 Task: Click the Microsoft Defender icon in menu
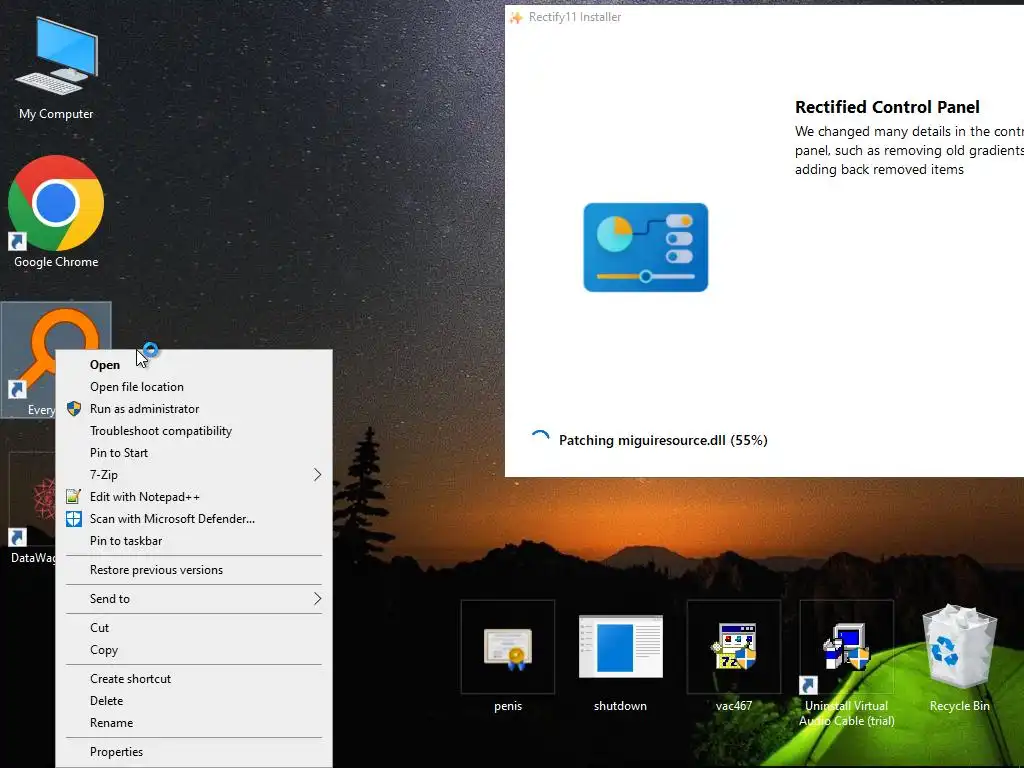pyautogui.click(x=74, y=519)
